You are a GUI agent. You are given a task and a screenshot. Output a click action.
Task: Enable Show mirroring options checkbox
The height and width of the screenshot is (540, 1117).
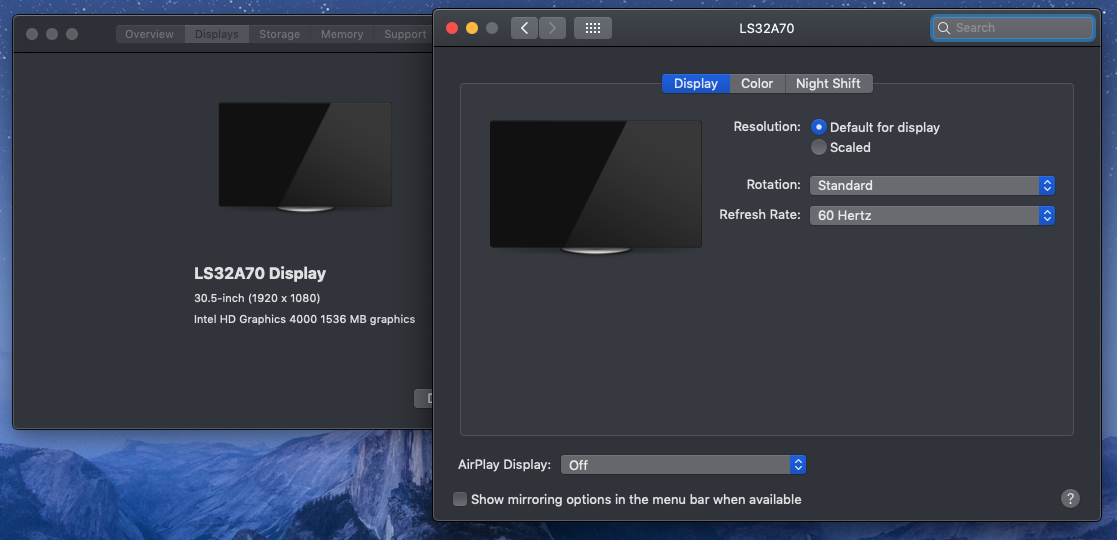coord(460,499)
